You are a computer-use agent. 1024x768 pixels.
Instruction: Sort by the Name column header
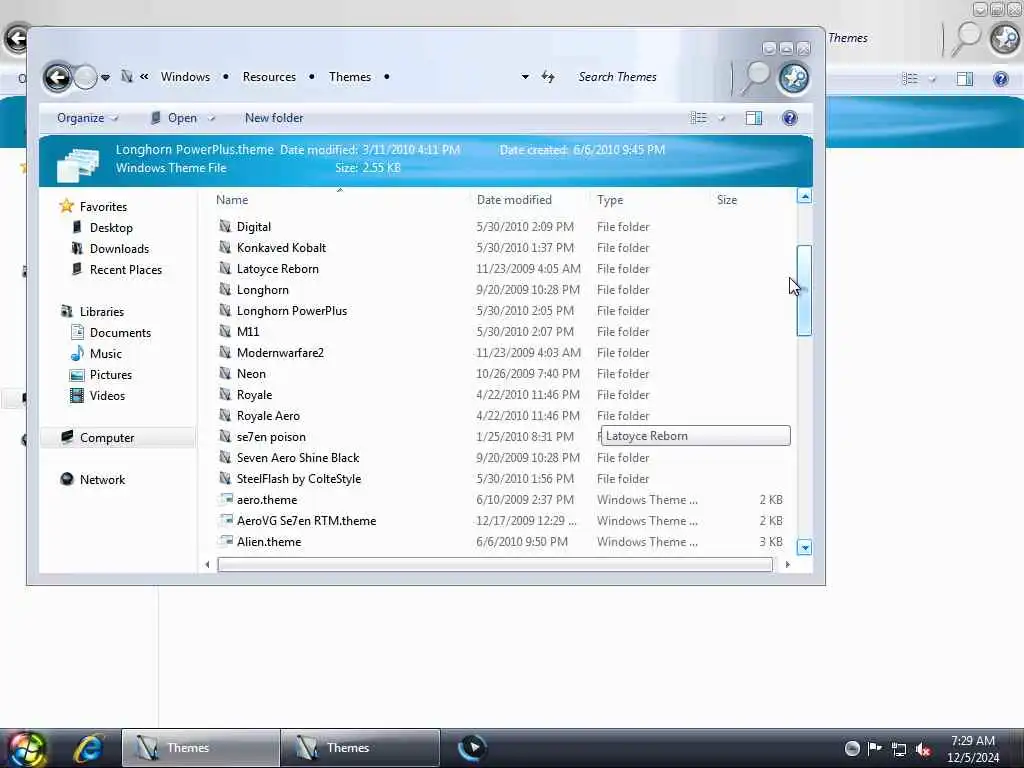click(x=232, y=200)
